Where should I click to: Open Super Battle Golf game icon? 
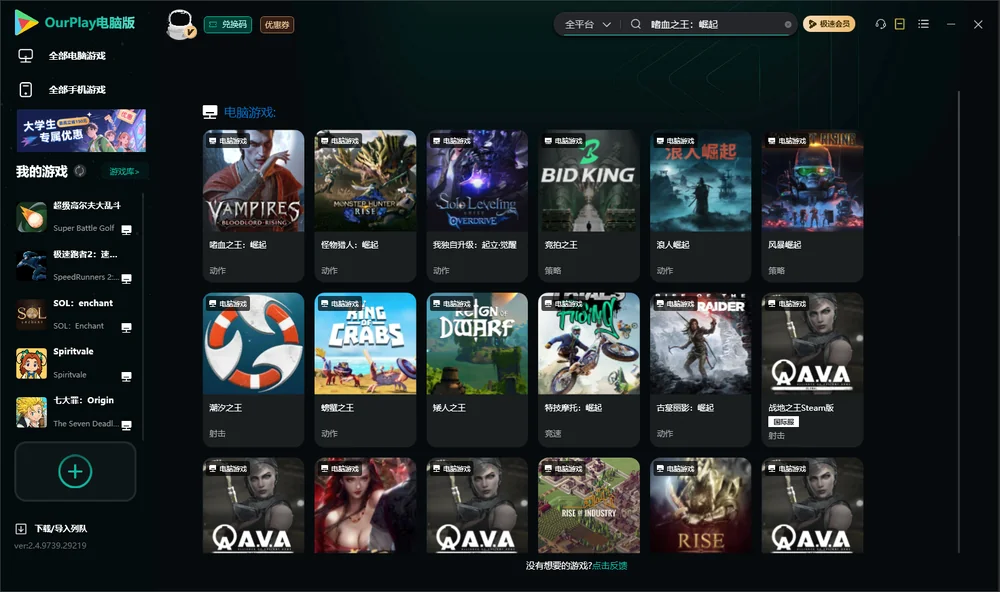(x=31, y=217)
